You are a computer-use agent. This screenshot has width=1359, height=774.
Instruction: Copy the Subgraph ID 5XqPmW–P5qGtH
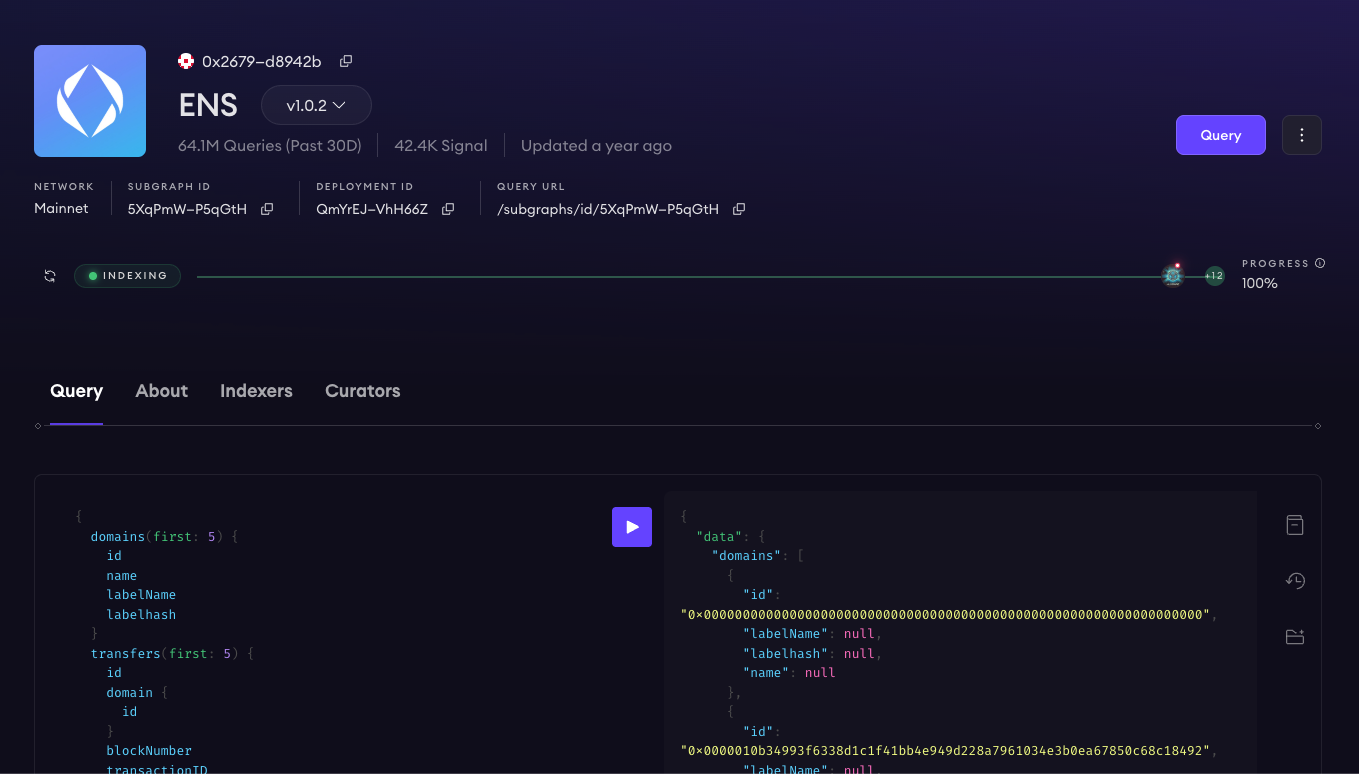click(267, 209)
